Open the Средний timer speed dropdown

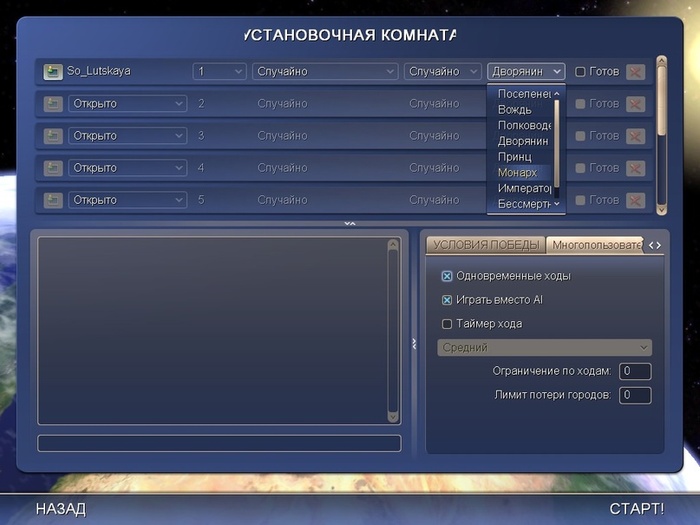click(x=545, y=348)
